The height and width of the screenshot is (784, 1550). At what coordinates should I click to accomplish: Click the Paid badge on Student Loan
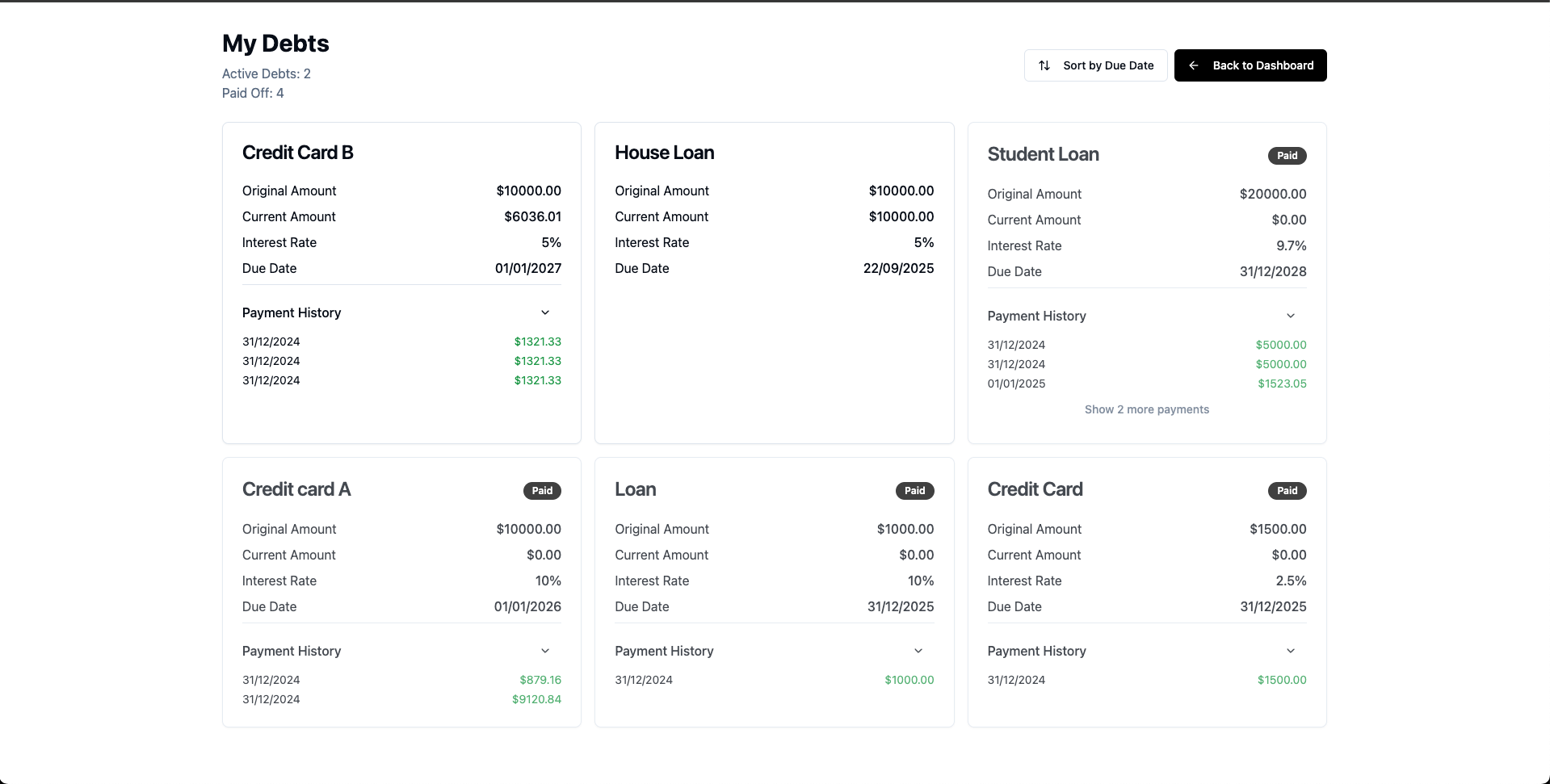click(1287, 156)
